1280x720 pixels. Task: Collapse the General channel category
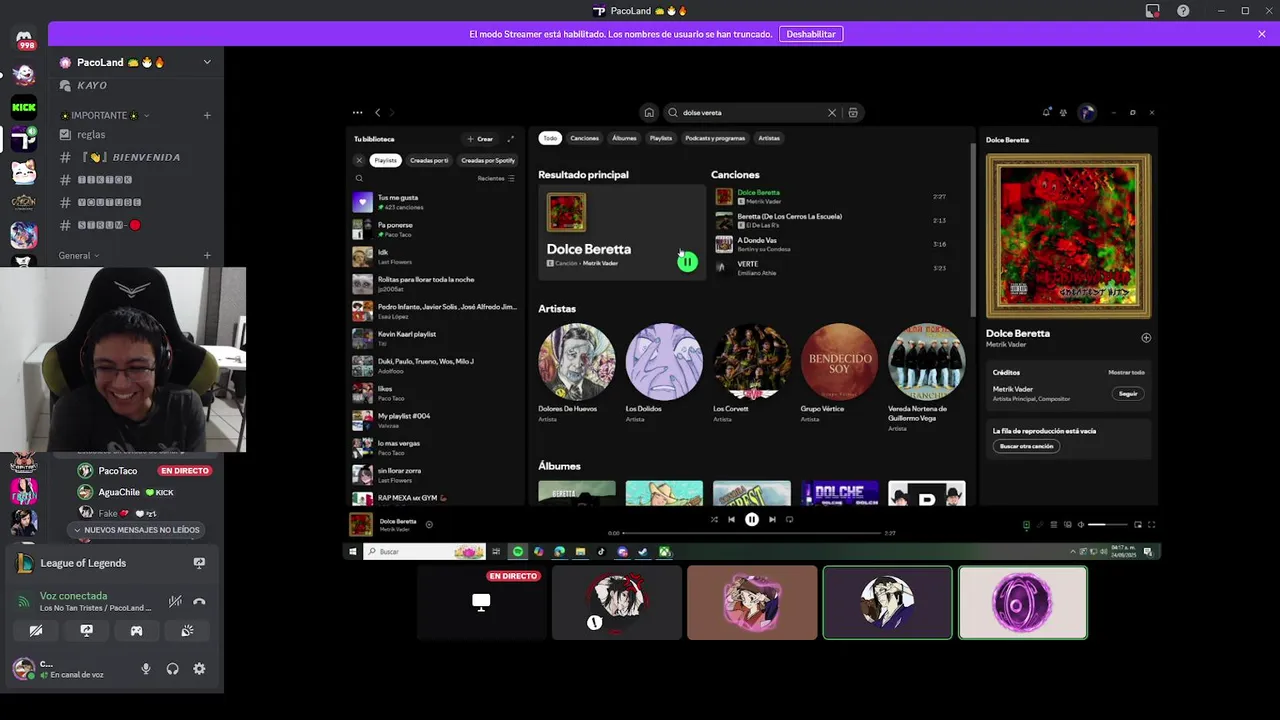coord(79,255)
